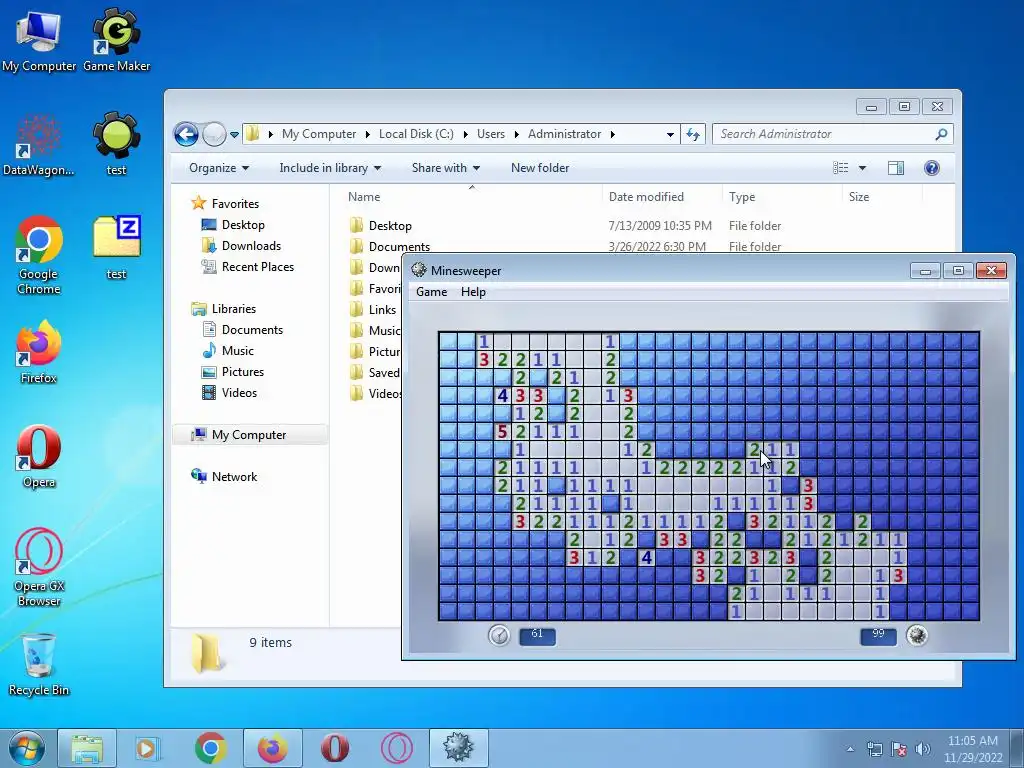Screen dimensions: 1024x768
Task: Open the Share with dropdown
Action: click(x=445, y=168)
